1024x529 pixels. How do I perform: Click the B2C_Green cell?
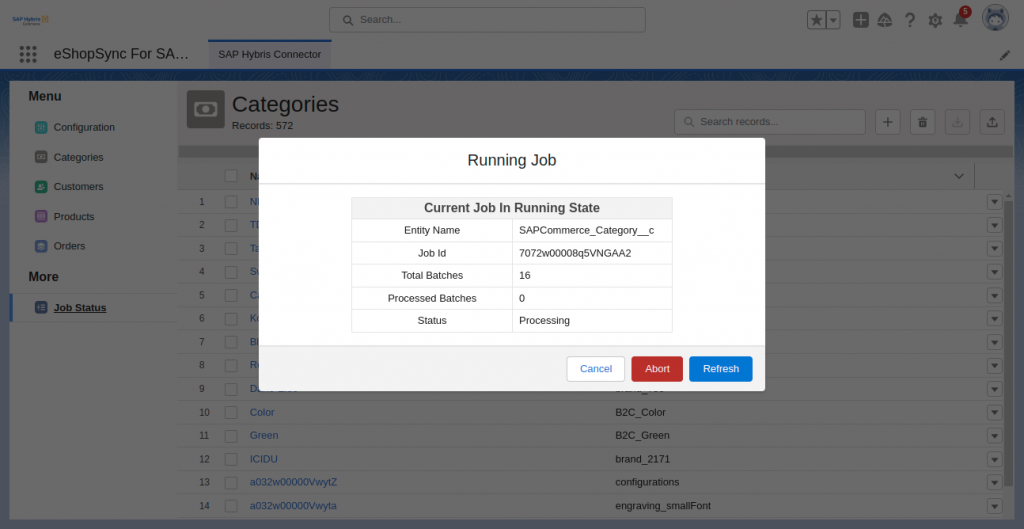642,436
